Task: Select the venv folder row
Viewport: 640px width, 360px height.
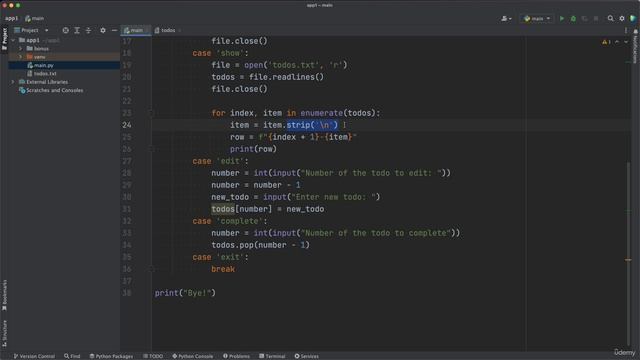Action: 64,57
